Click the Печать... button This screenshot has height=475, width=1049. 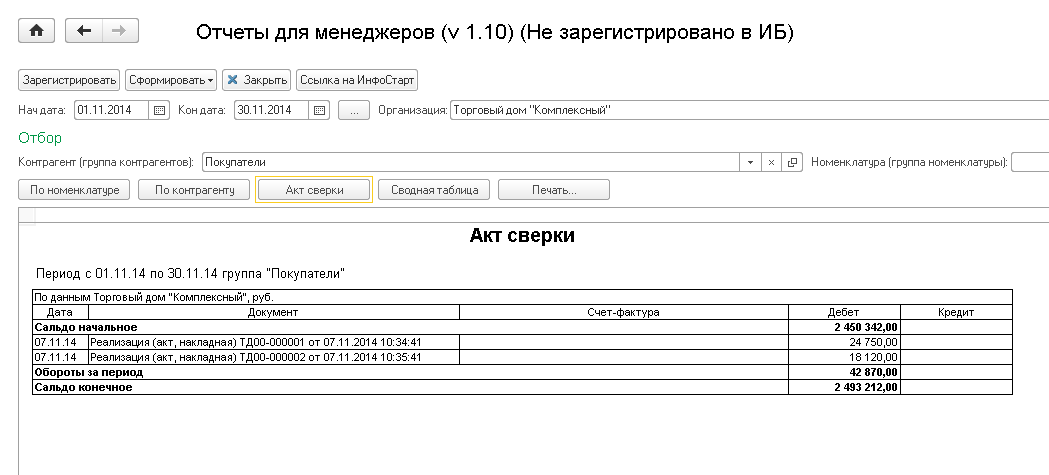tap(554, 190)
